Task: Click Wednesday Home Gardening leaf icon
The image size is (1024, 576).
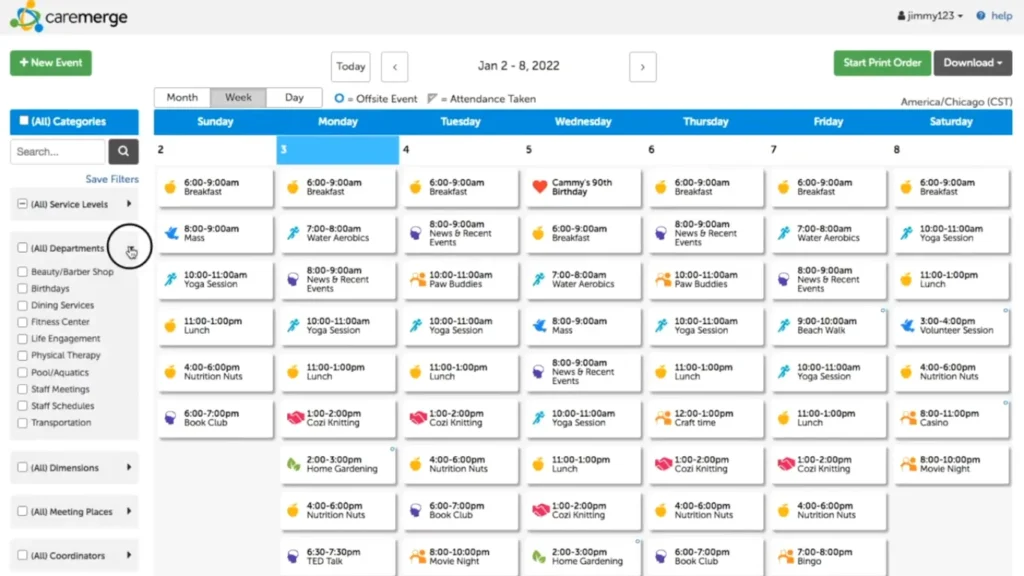Action: [539, 556]
